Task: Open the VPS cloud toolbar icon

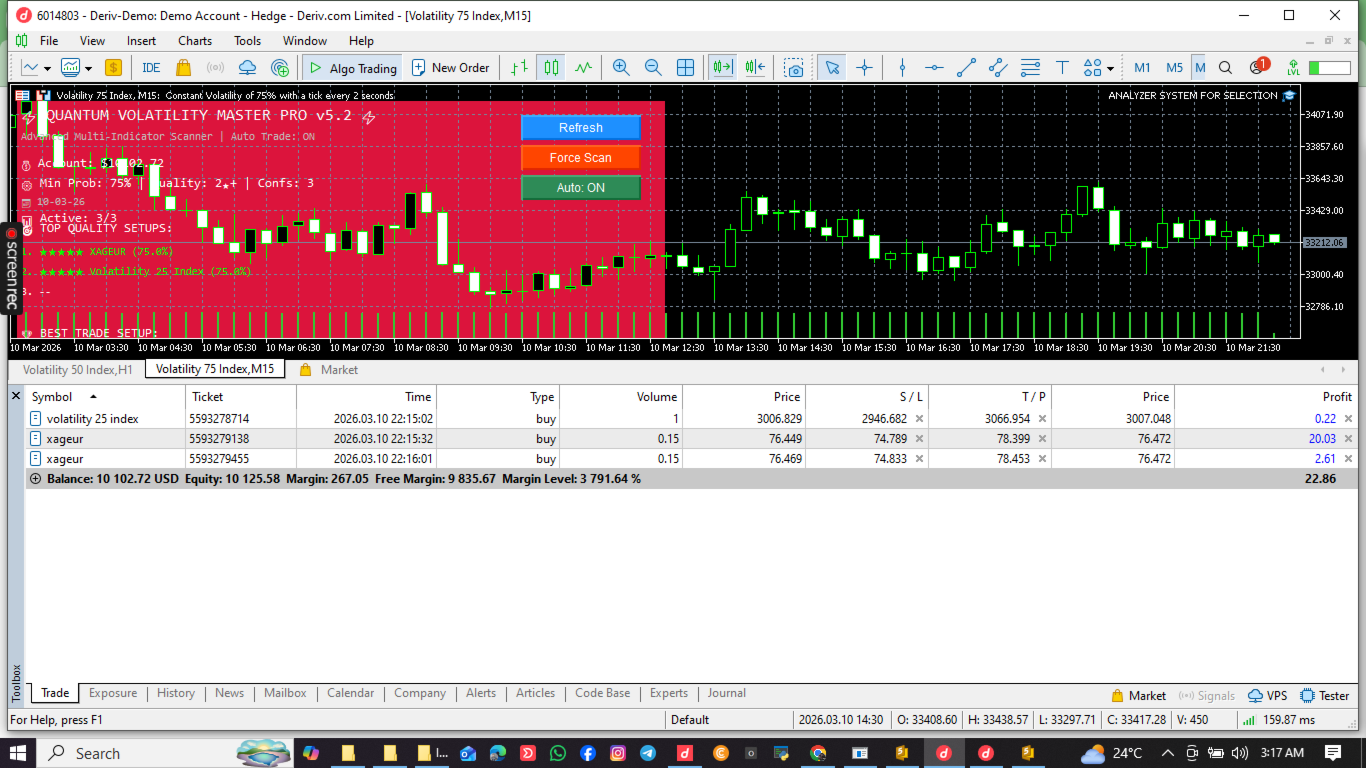Action: [248, 68]
